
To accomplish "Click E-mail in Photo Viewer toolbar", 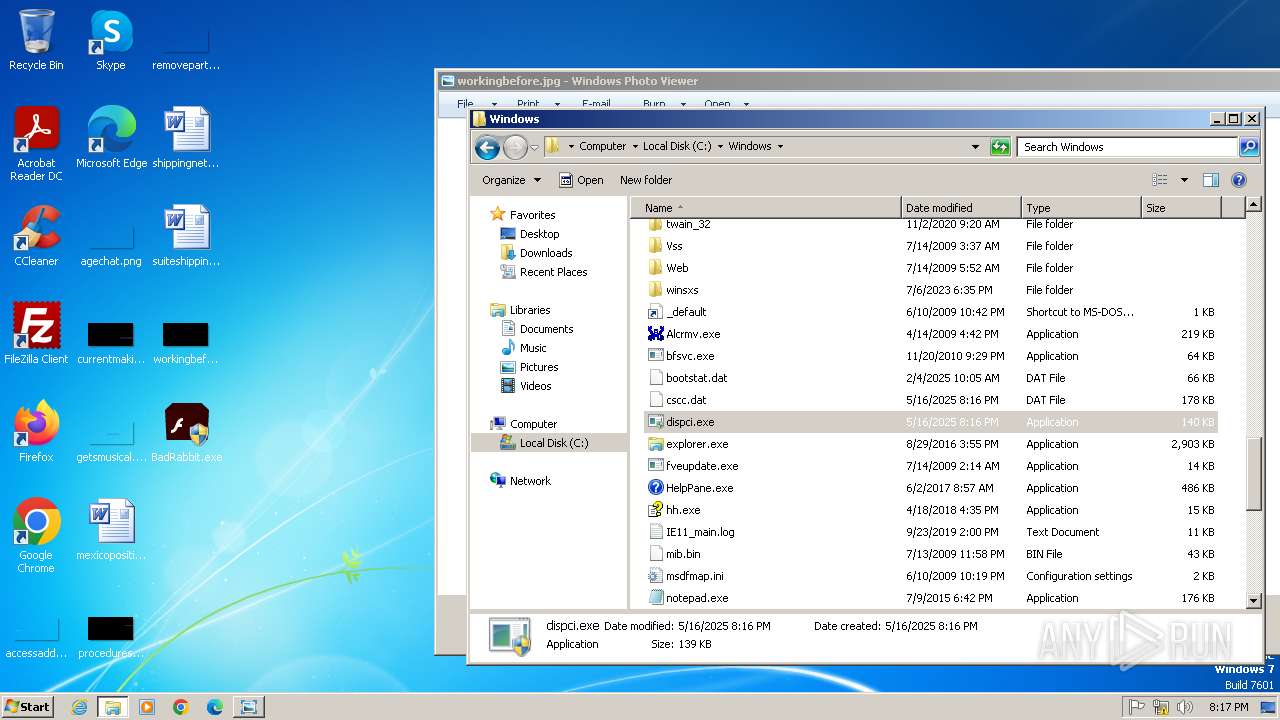I will pos(596,104).
